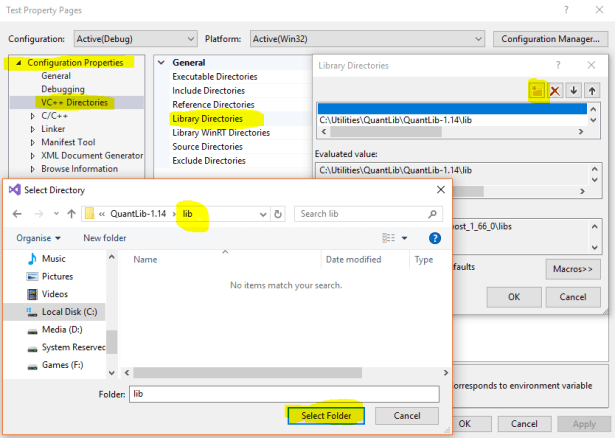
Task: Select Media (D:) drive
Action: (62, 330)
